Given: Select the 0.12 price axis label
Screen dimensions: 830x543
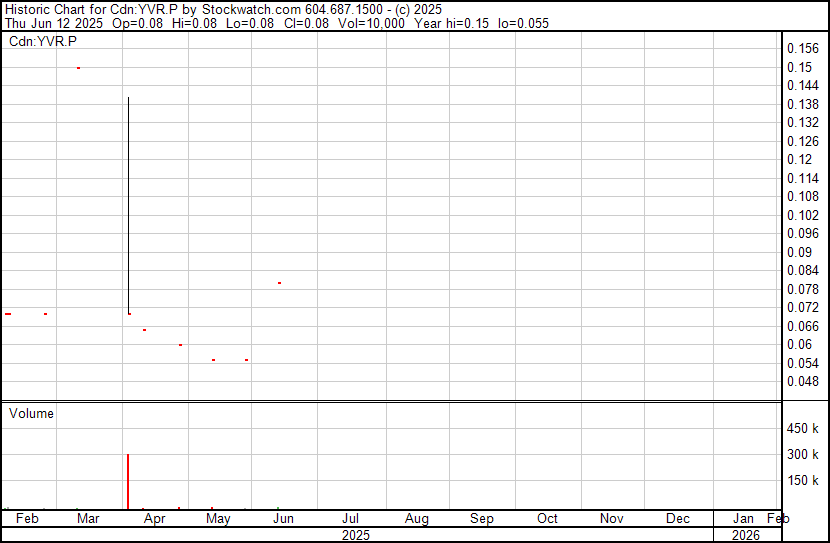Looking at the screenshot, I should pyautogui.click(x=799, y=159).
